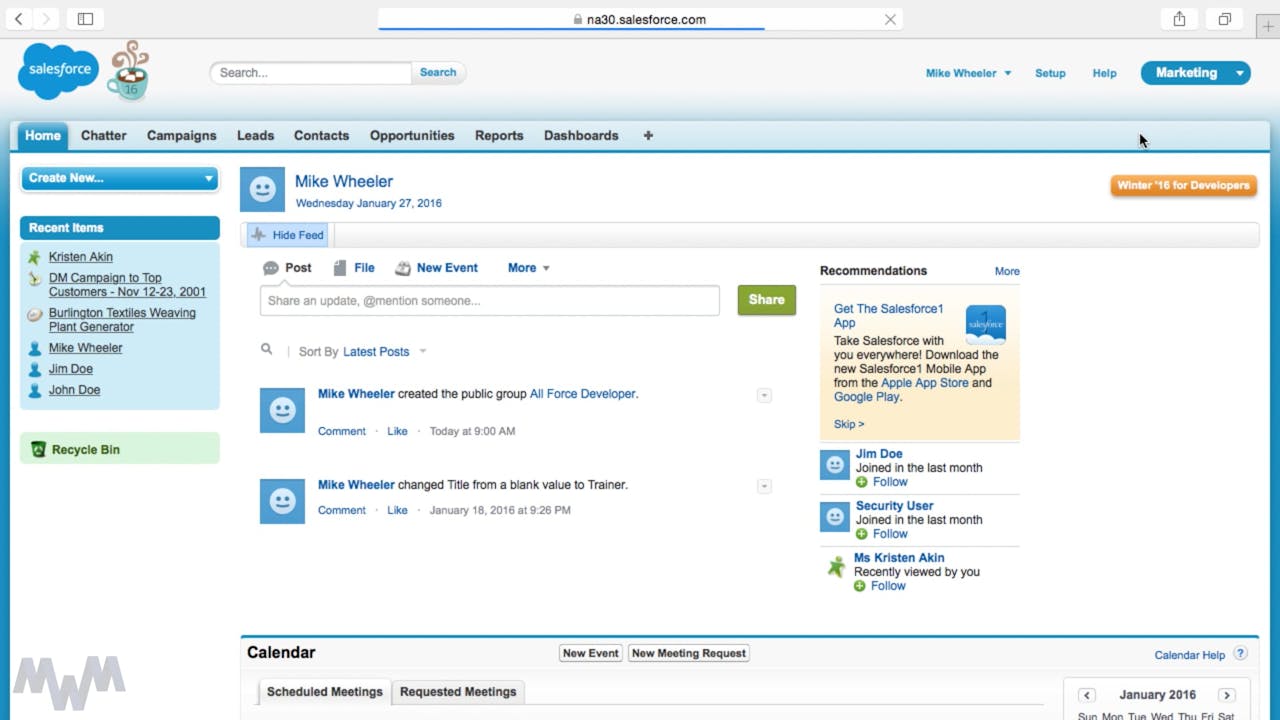Open the Marketing app menu dropdown
1280x720 pixels.
[1240, 73]
